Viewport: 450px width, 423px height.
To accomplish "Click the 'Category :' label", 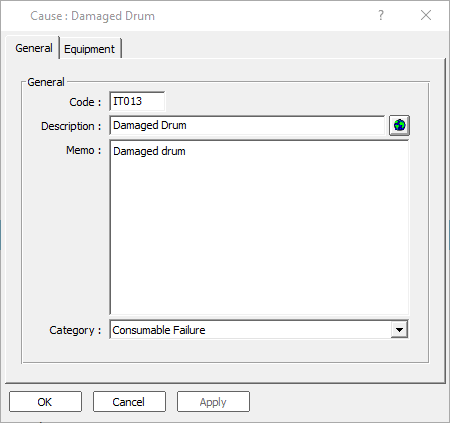I will pos(75,330).
